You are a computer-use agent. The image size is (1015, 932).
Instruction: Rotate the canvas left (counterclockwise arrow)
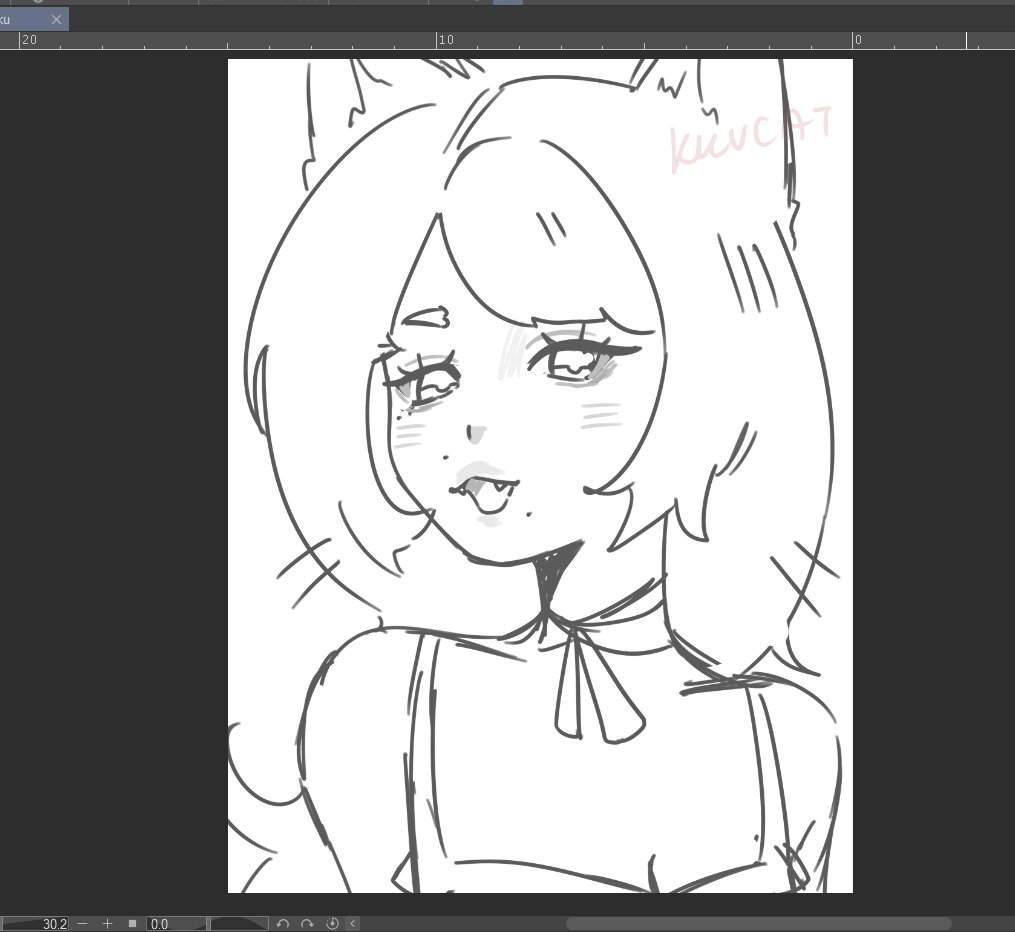tap(282, 924)
